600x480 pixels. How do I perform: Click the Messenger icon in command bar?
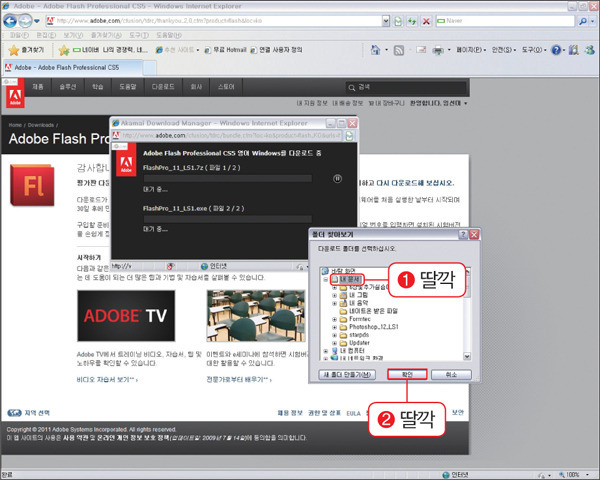(590, 50)
